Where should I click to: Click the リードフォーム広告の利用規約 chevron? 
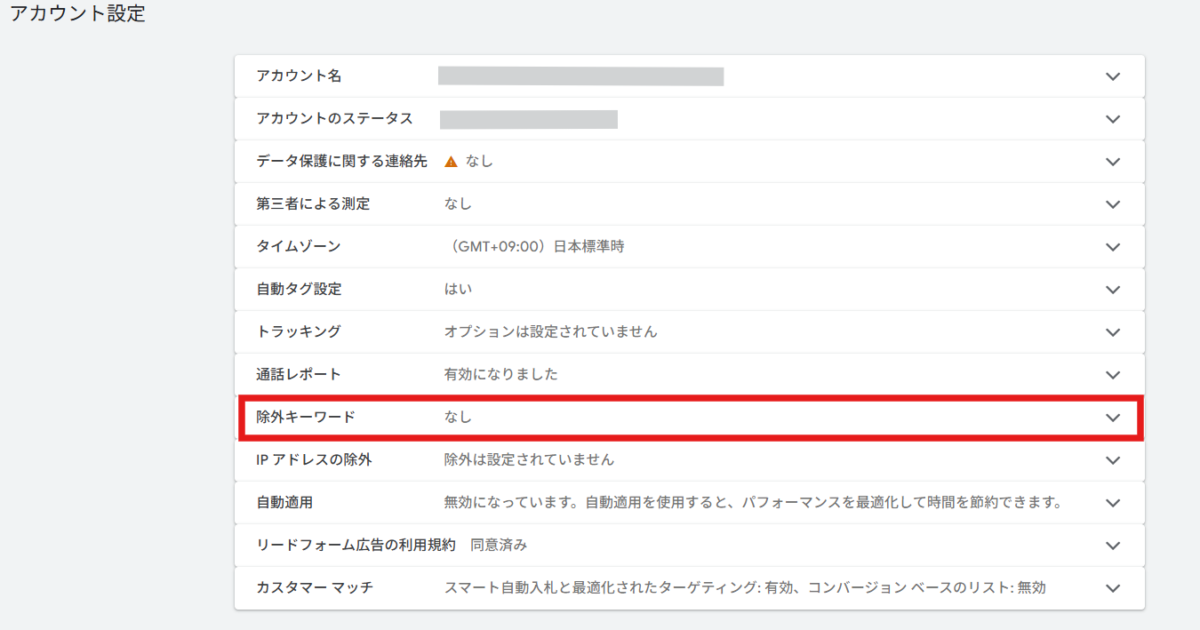(x=1113, y=546)
